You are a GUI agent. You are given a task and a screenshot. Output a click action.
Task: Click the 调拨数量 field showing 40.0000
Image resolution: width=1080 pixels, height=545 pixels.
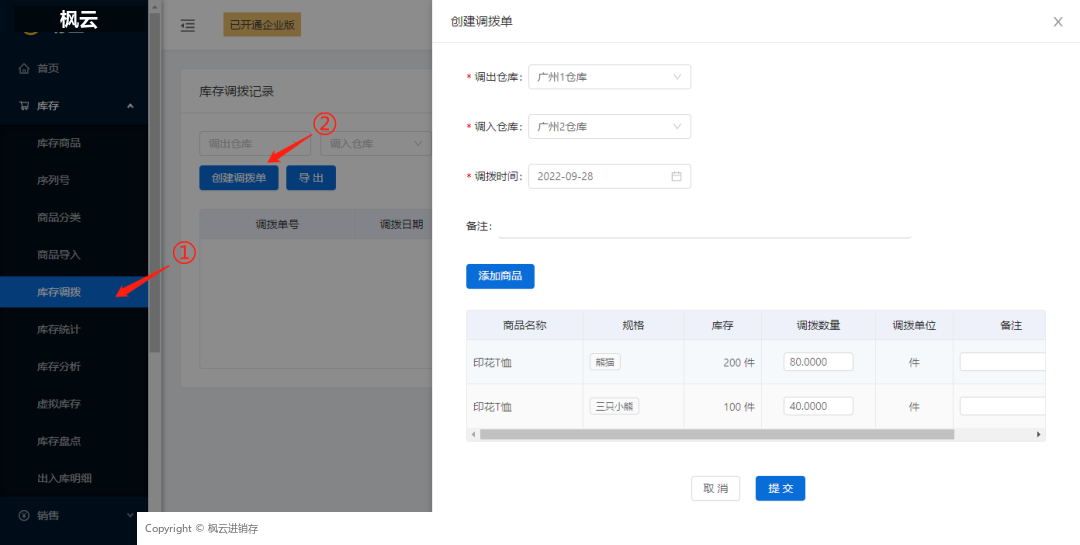tap(818, 407)
